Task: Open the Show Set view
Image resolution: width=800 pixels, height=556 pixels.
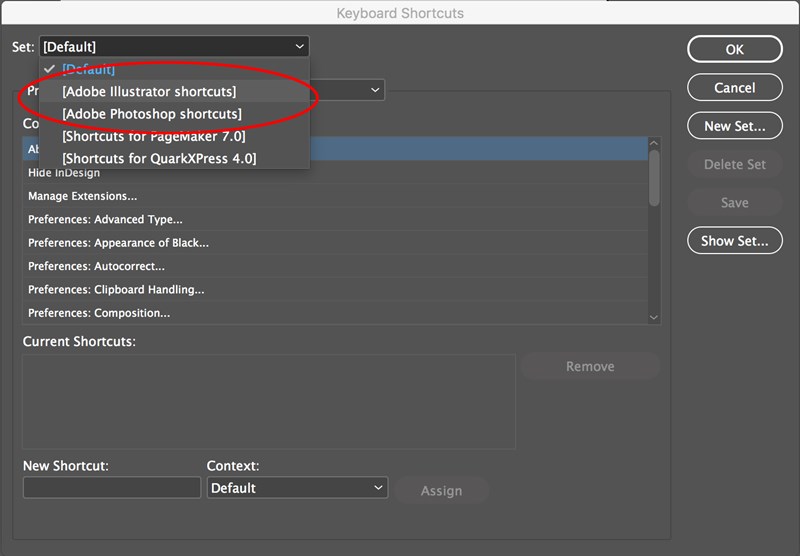Action: pos(735,241)
